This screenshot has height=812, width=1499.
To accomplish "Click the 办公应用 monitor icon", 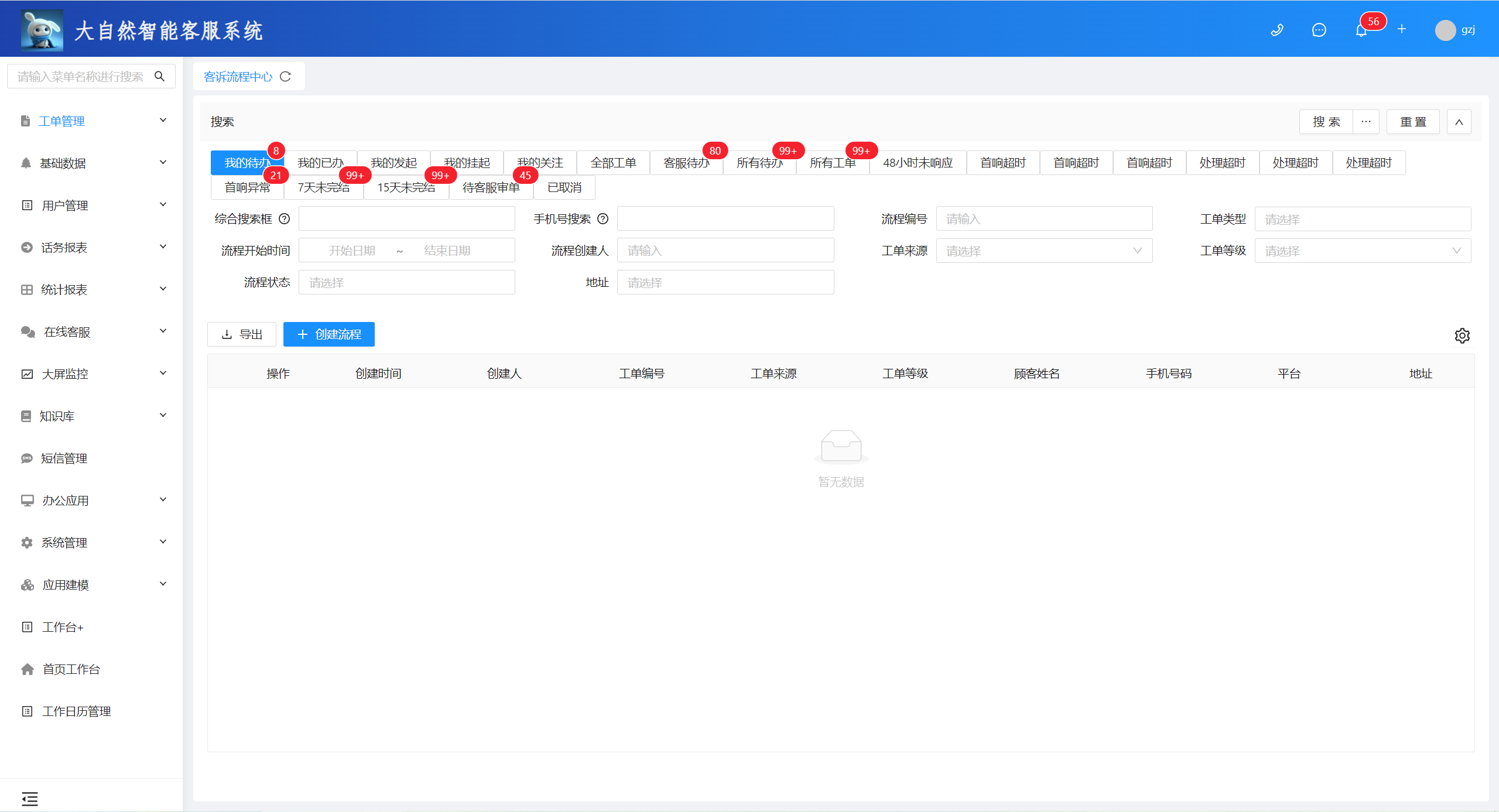I will tap(28, 501).
